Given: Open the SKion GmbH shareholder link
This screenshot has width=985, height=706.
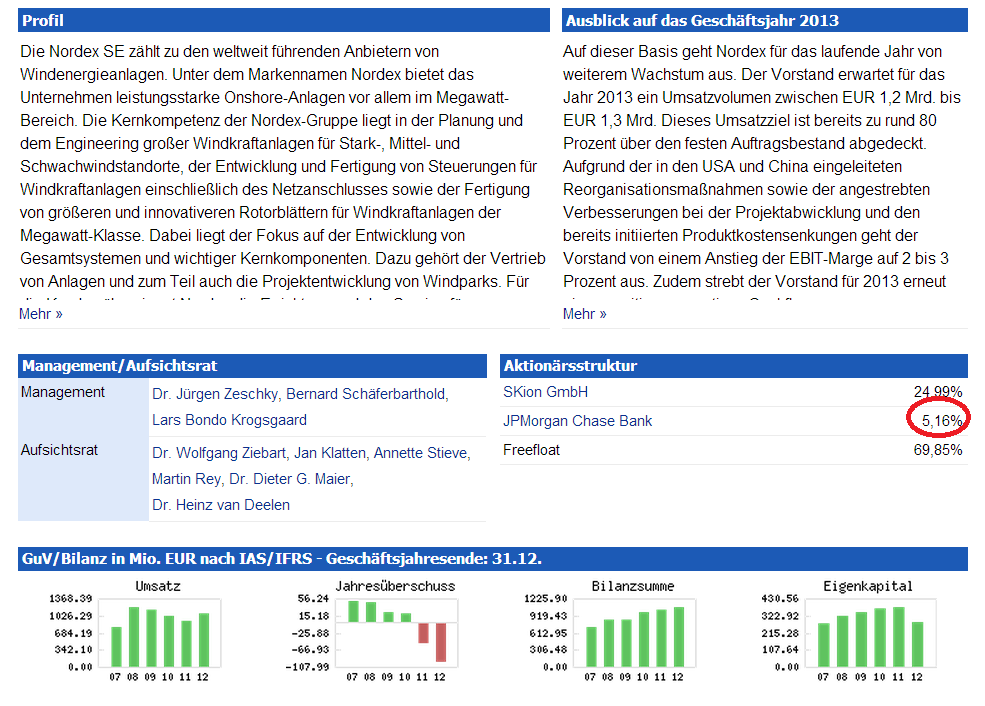Looking at the screenshot, I should 545,392.
